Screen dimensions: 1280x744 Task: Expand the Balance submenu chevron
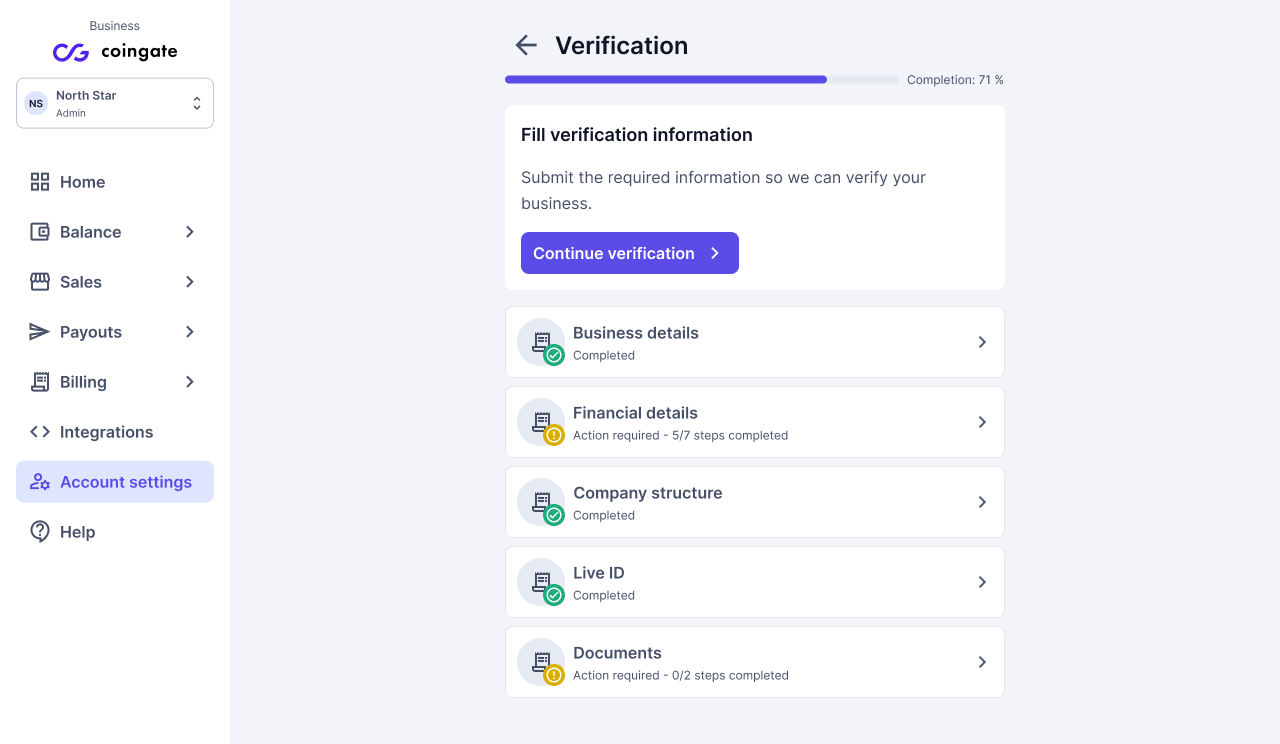click(190, 232)
